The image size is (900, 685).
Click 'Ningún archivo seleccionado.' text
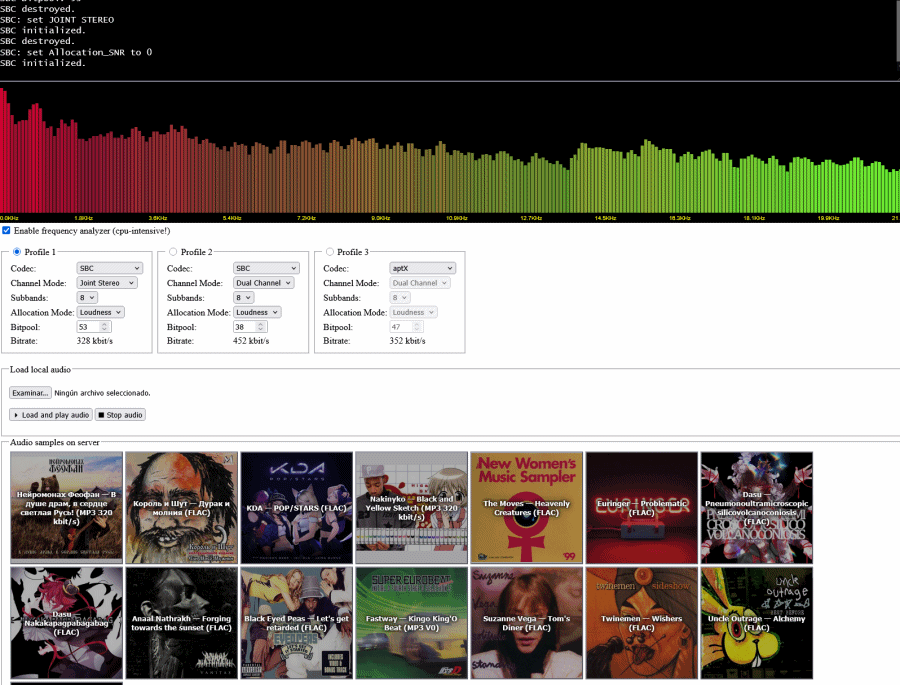click(x=102, y=393)
